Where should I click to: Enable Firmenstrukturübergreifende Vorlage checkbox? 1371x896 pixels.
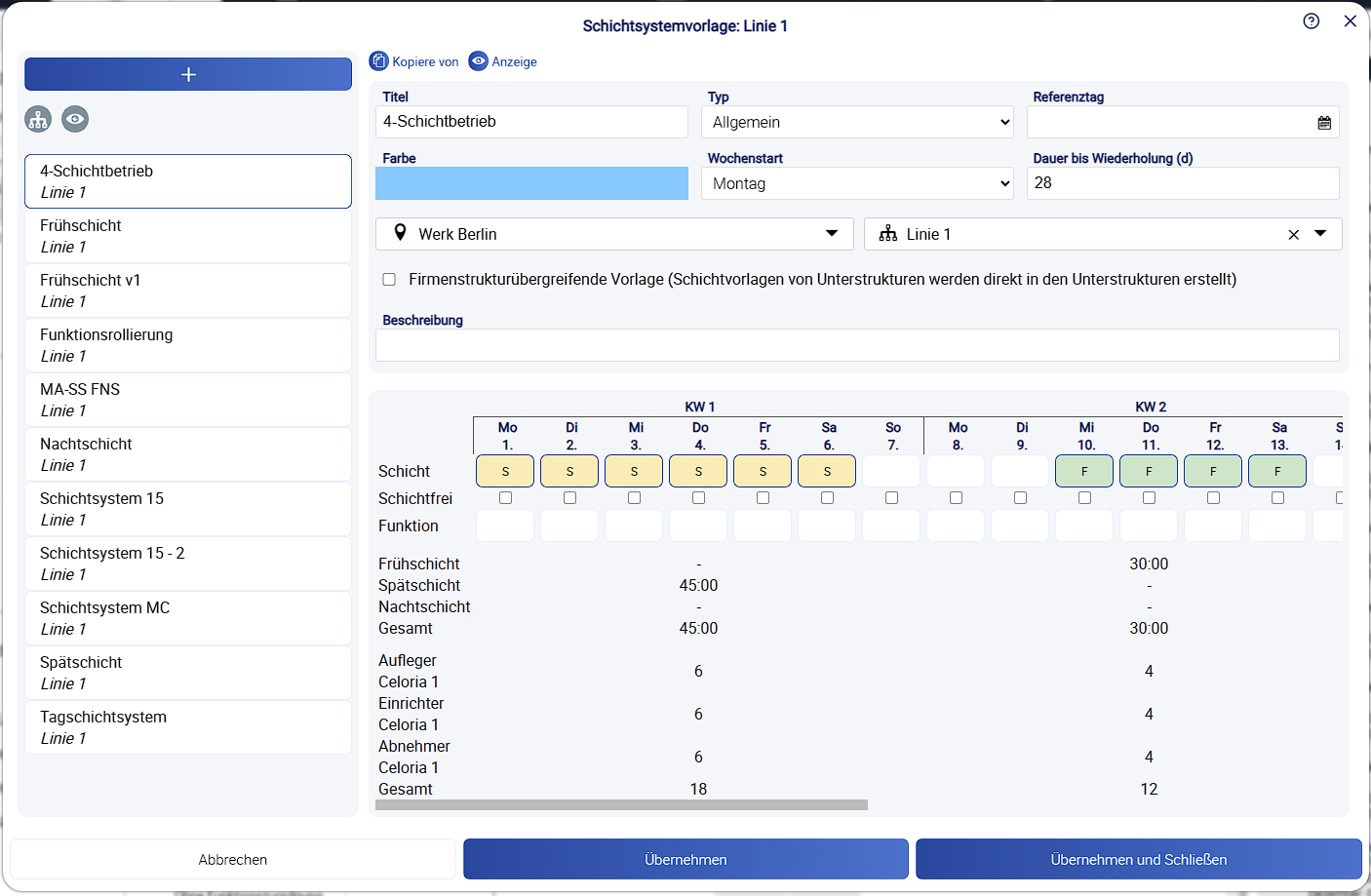[x=389, y=280]
